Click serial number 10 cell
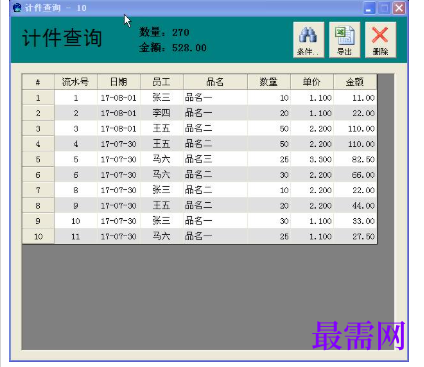 tap(76, 221)
